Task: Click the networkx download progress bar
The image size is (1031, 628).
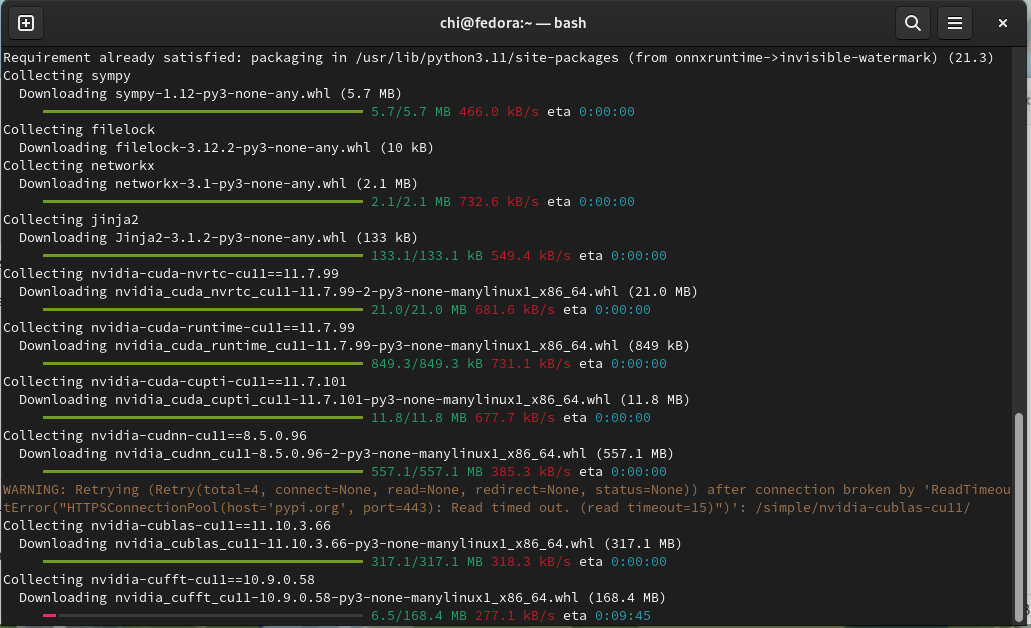Action: pyautogui.click(x=203, y=202)
